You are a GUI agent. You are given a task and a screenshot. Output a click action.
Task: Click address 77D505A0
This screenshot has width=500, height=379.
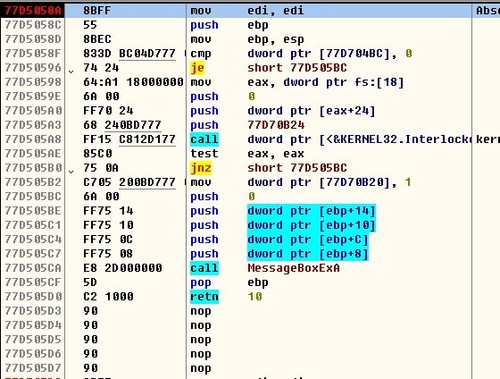tap(33, 111)
